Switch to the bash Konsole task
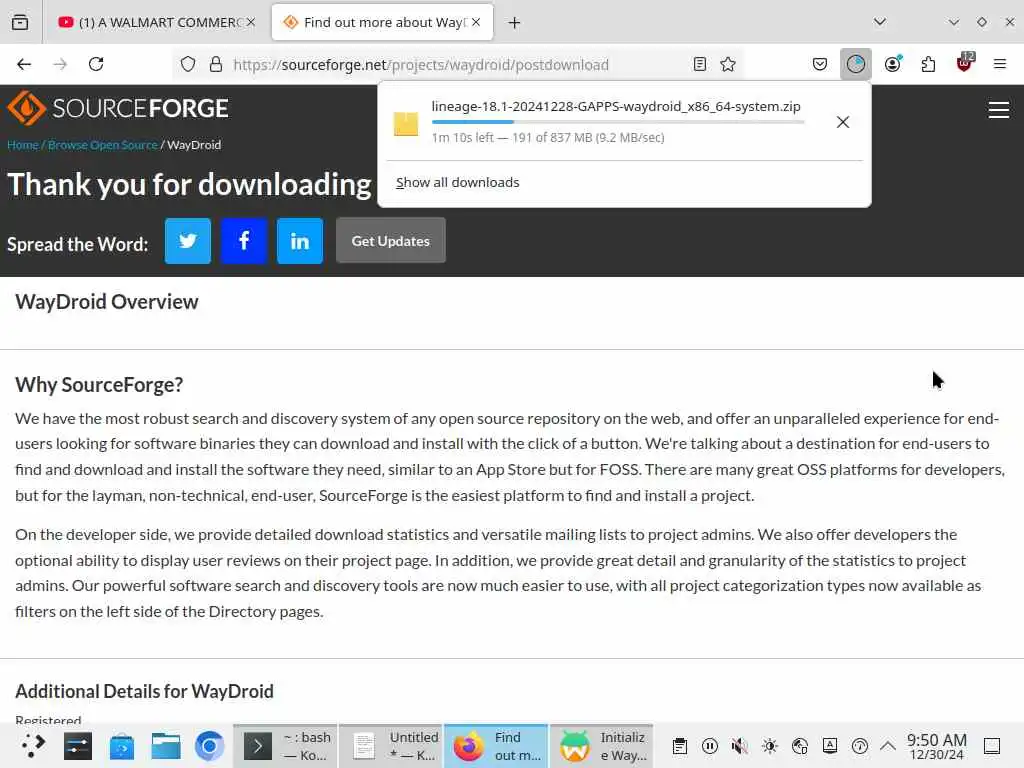The image size is (1024, 768). pyautogui.click(x=285, y=746)
